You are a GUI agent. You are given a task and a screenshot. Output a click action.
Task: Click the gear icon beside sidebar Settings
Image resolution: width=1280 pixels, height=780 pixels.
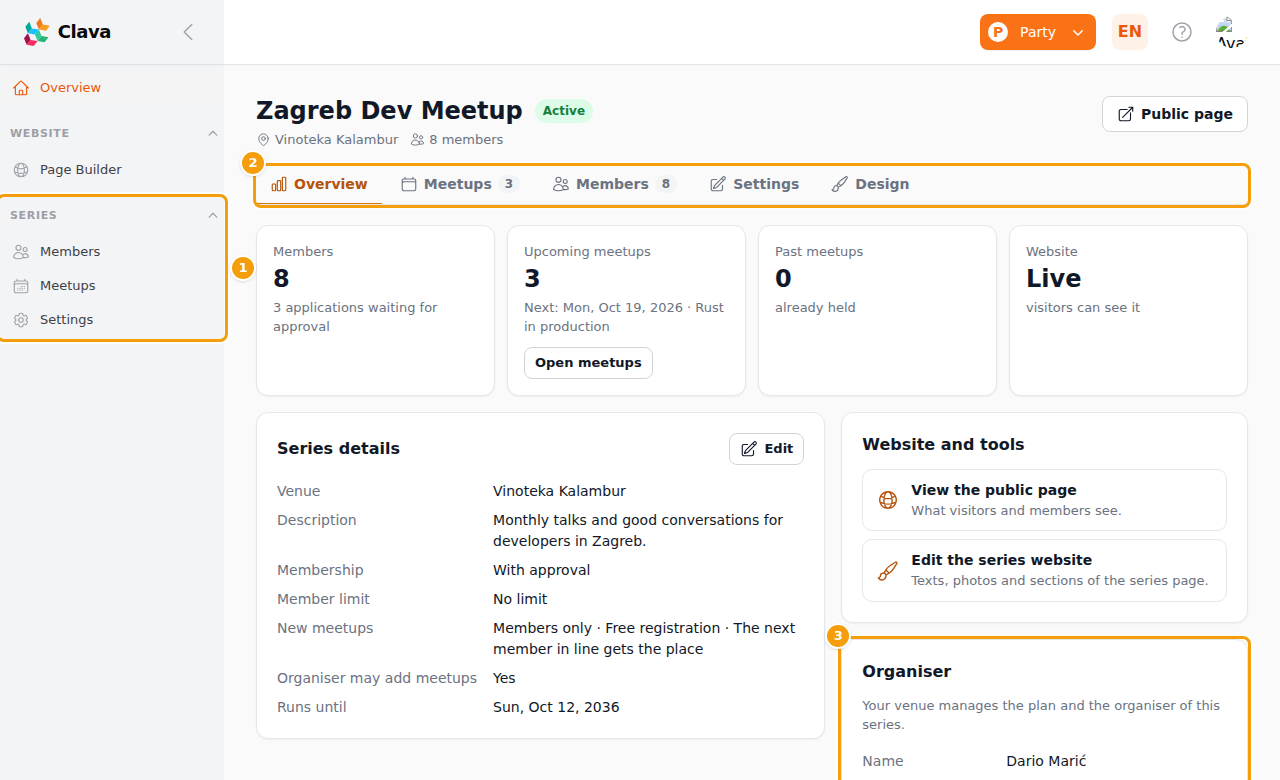[x=21, y=320]
